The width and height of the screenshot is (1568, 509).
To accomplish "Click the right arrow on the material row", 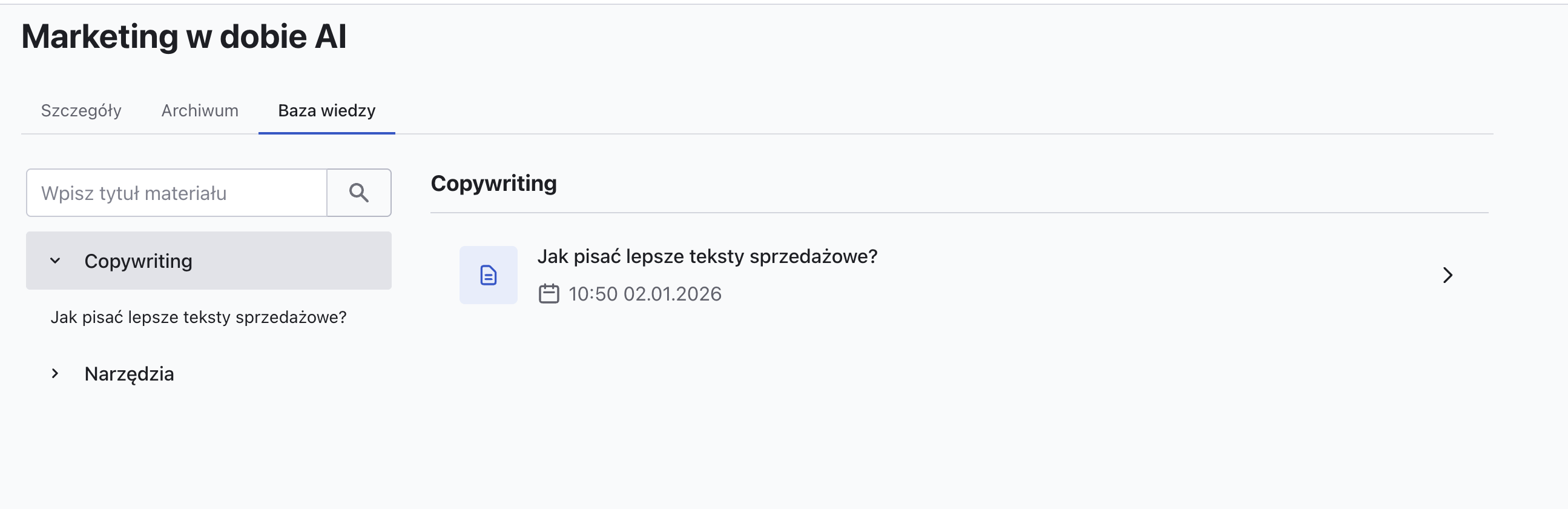I will (x=1447, y=276).
